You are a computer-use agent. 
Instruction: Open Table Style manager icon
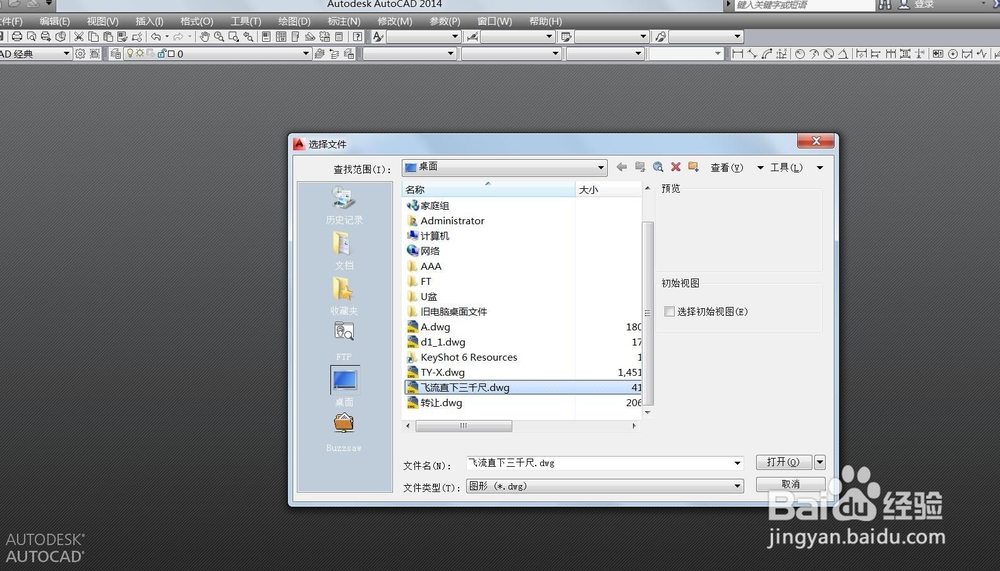click(566, 37)
